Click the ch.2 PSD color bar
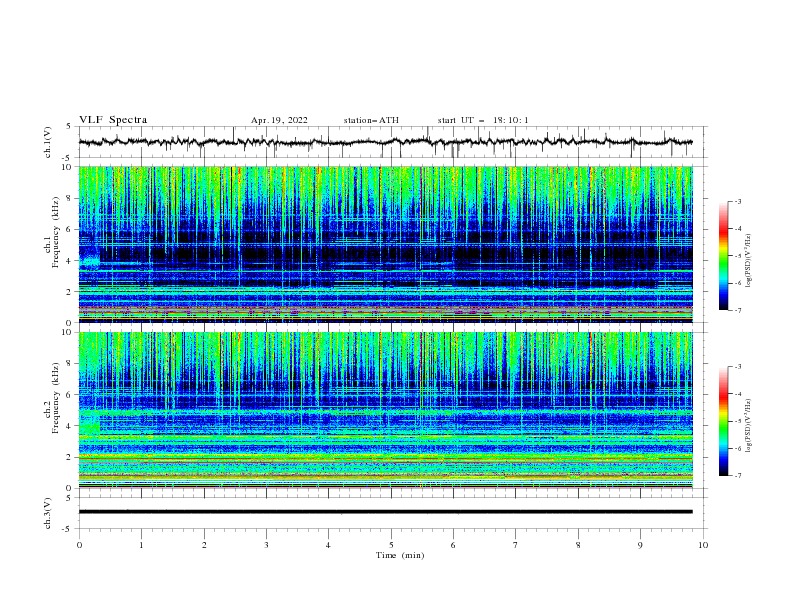Screen dimensions: 792x612 point(723,421)
